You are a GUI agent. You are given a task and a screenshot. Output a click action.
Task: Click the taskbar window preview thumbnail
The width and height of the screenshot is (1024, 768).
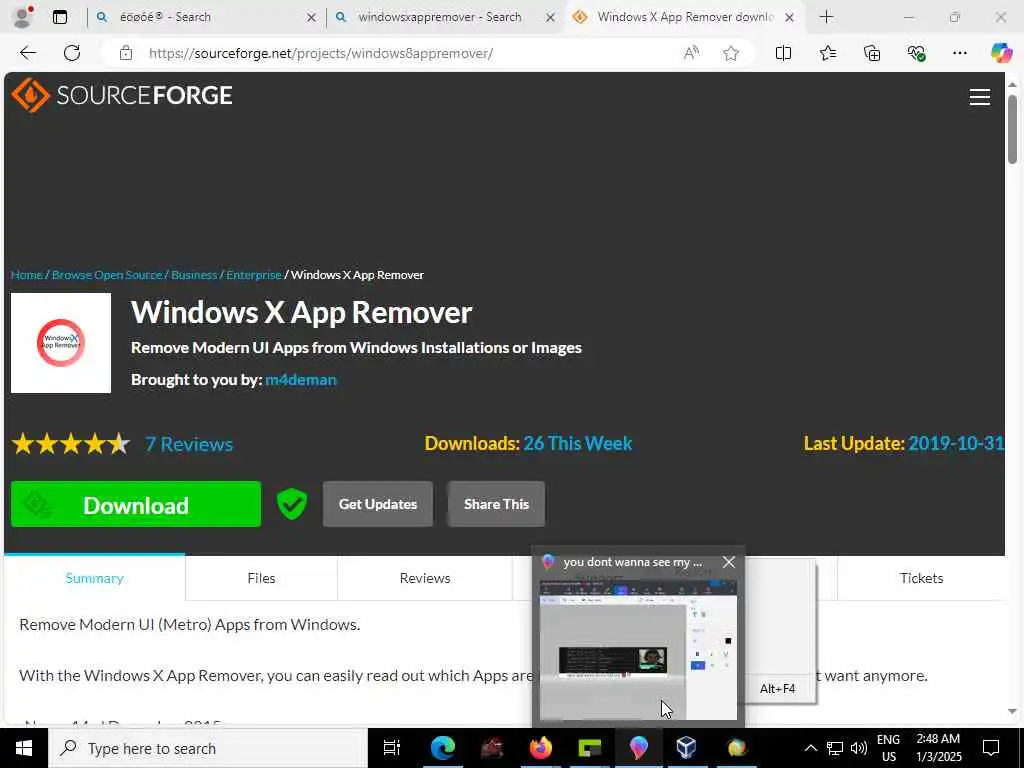638,650
